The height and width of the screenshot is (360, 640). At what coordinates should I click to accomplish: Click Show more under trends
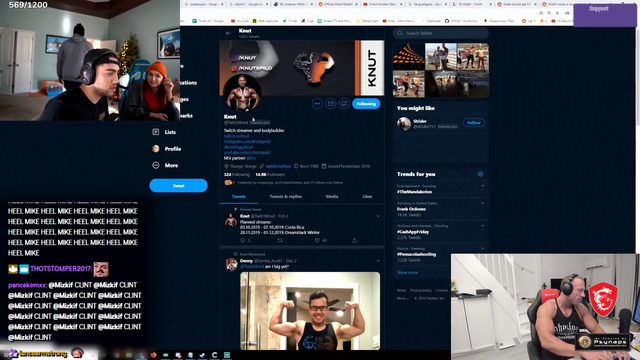pyautogui.click(x=407, y=272)
